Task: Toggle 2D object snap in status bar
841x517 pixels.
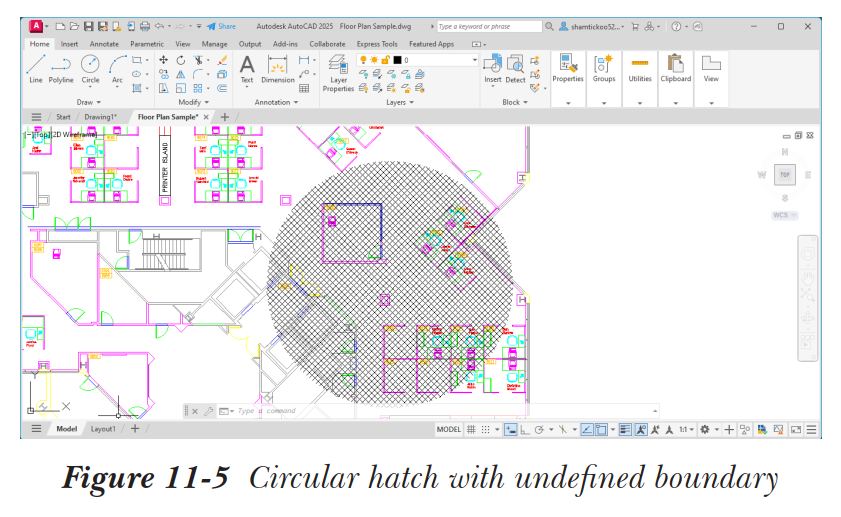Action: [601, 430]
